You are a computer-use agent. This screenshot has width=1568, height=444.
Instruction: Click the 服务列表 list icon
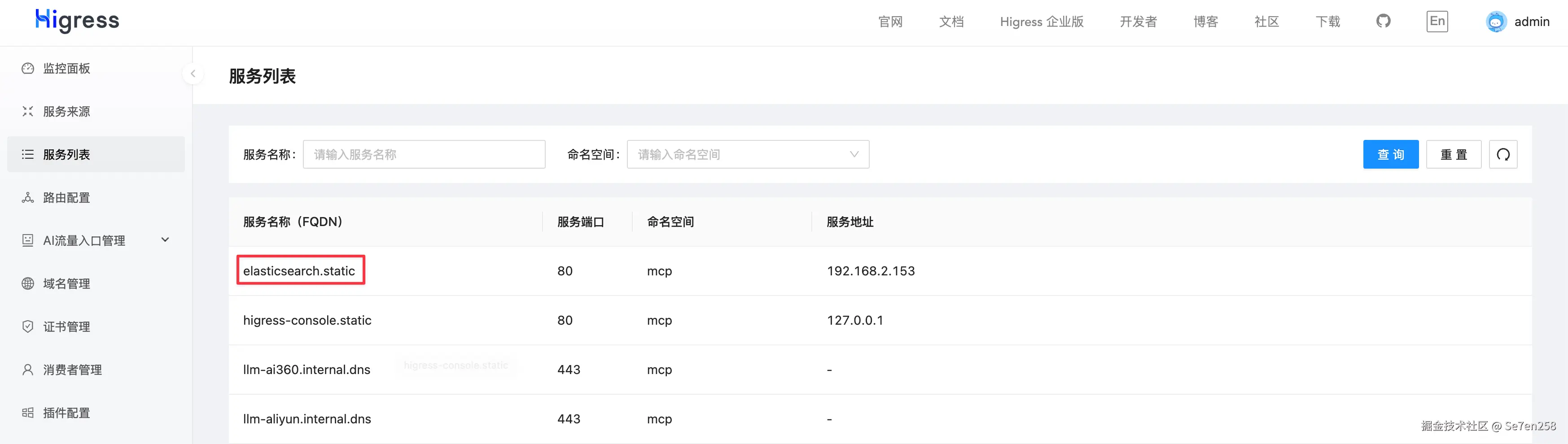27,154
